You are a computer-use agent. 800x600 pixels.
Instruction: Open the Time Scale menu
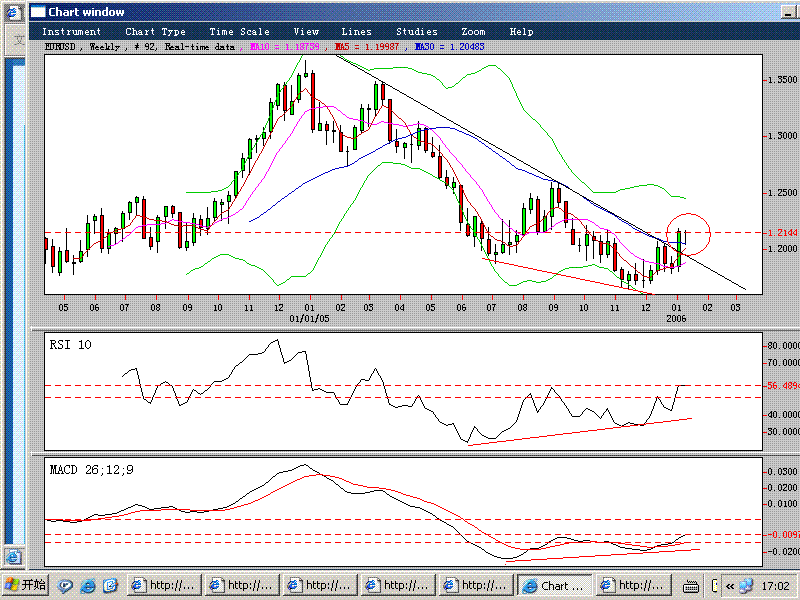(235, 32)
